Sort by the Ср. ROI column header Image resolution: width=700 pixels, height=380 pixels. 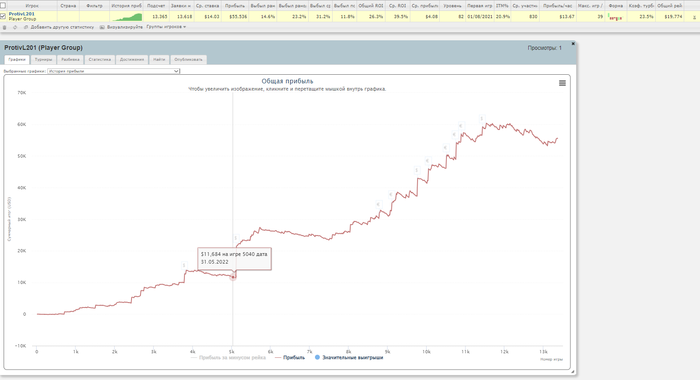(397, 6)
